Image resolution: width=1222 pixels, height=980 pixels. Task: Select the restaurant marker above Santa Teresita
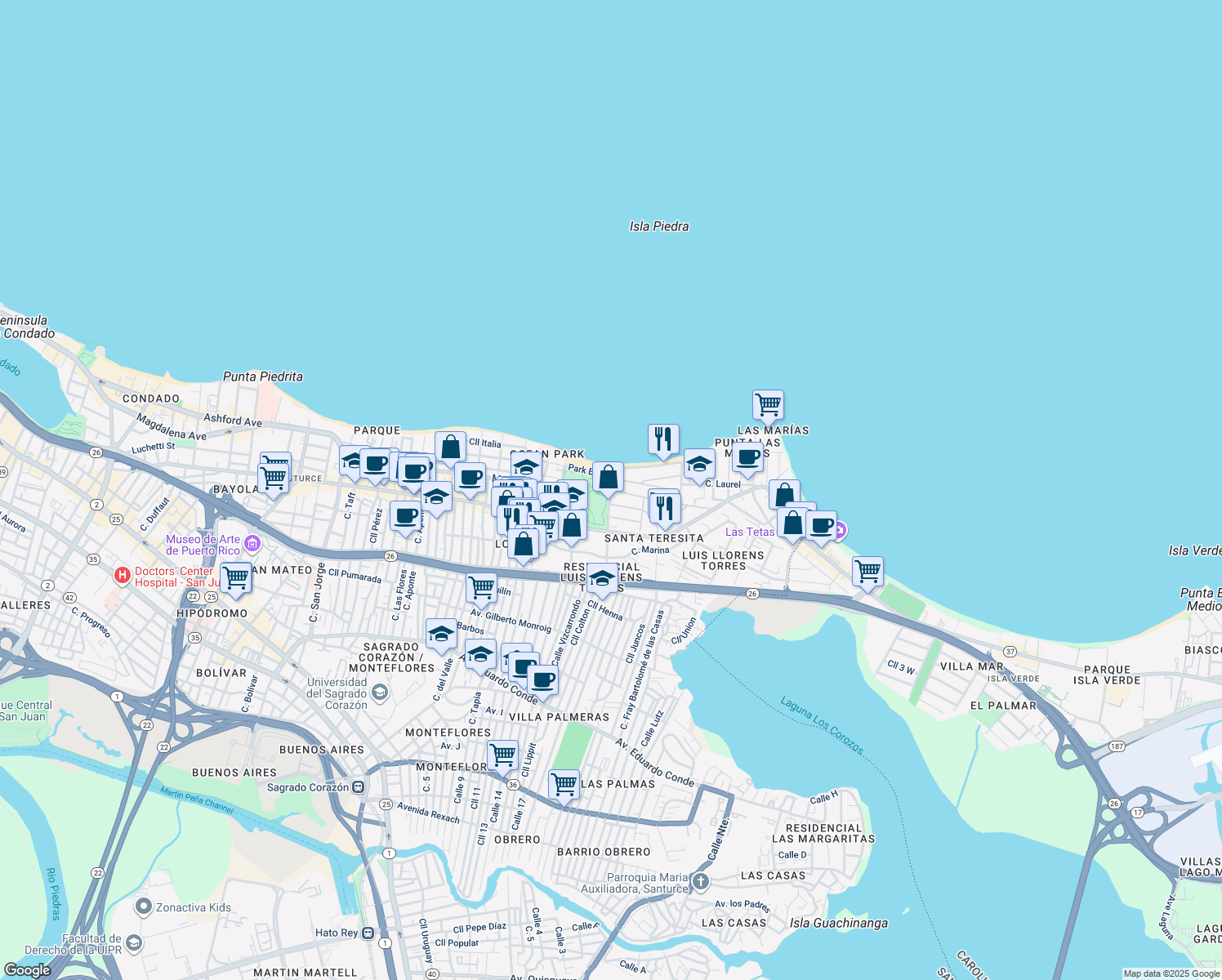coord(664,507)
